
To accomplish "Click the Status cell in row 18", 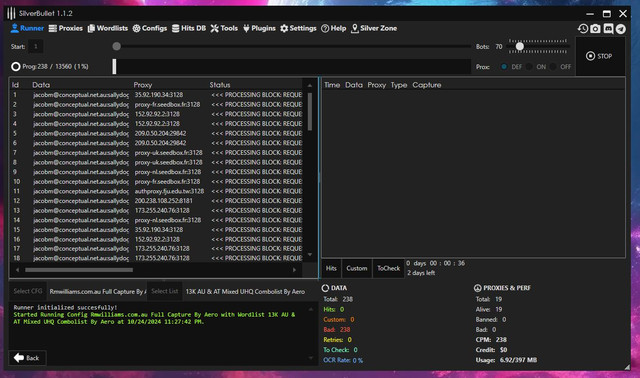I will pyautogui.click(x=257, y=258).
